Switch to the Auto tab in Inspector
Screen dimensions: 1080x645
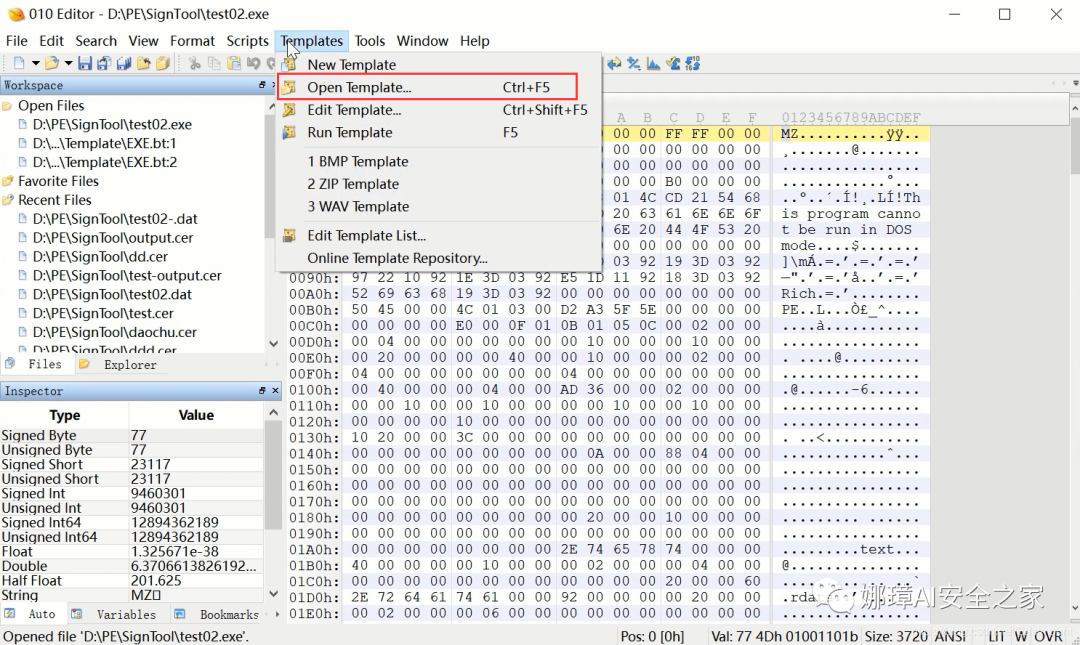click(32, 614)
